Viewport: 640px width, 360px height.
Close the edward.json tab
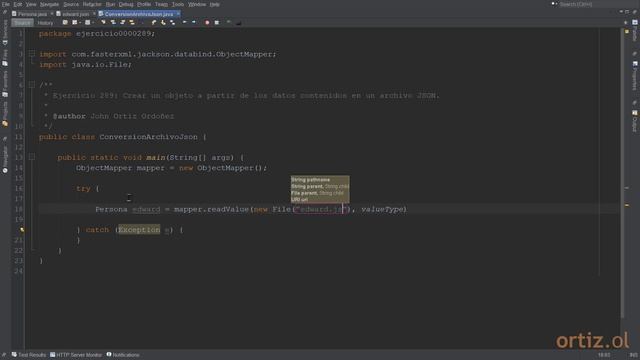click(x=94, y=14)
